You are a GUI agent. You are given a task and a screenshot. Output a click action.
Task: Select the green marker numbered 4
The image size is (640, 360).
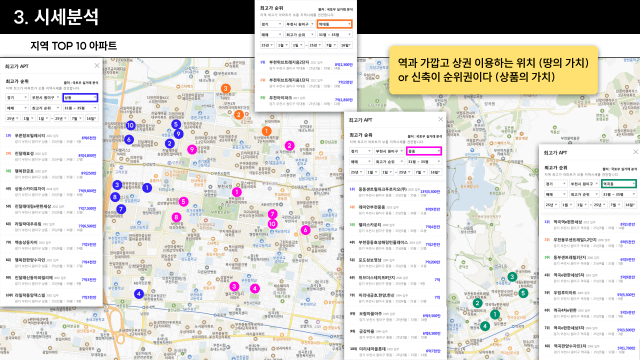coord(485,326)
